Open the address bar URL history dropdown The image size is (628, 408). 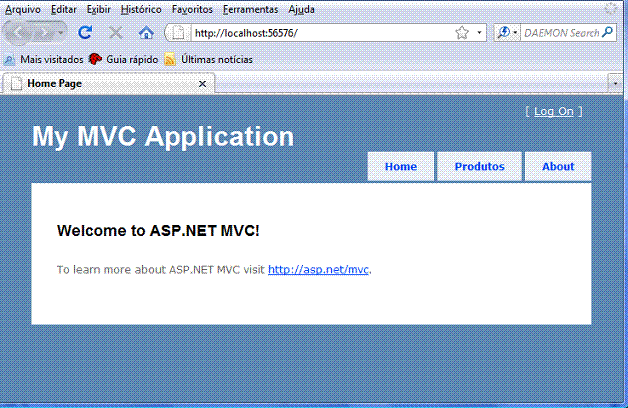[x=479, y=33]
